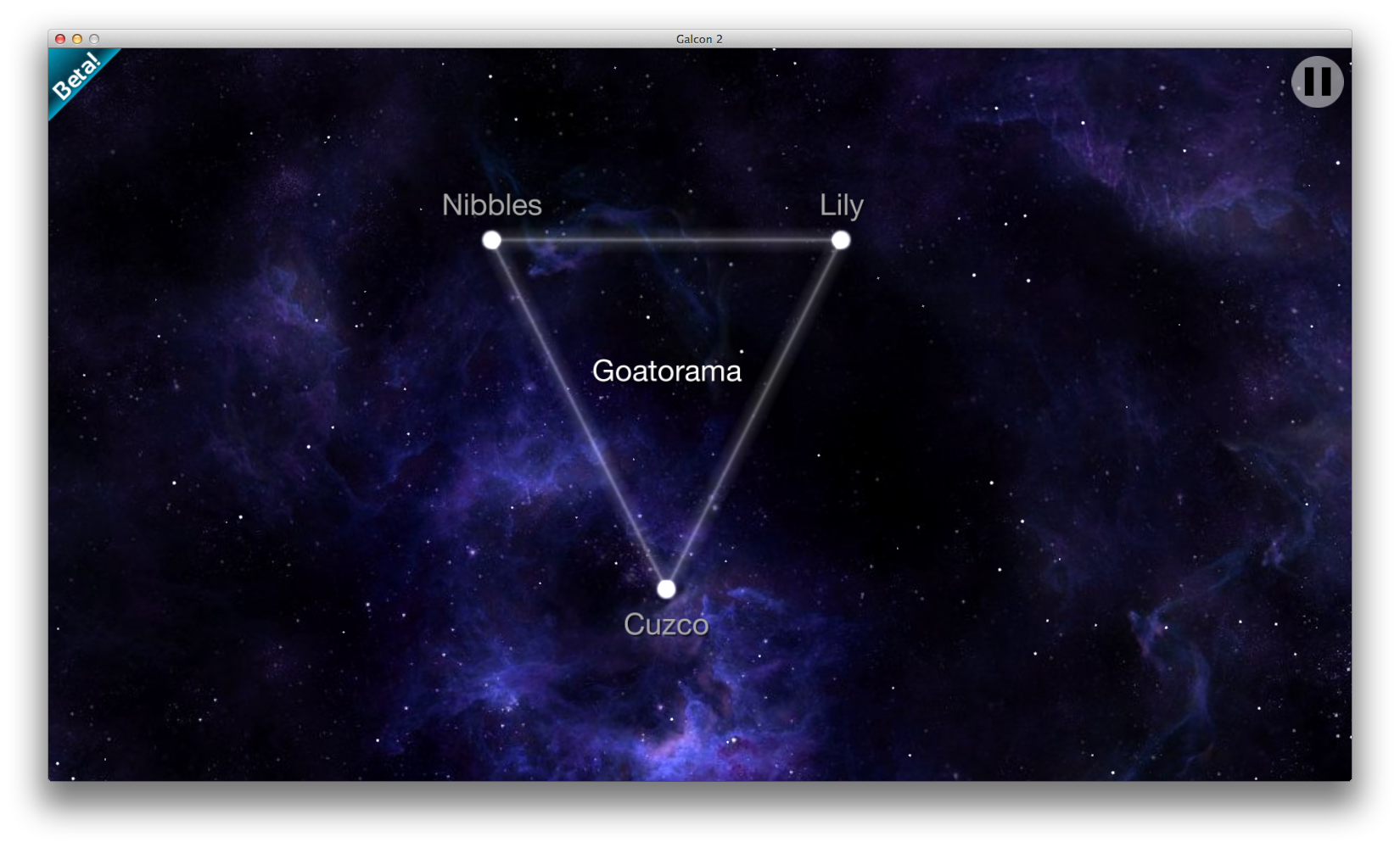Image resolution: width=1400 pixels, height=848 pixels.
Task: Click the Cuzco name label
Action: (x=666, y=624)
